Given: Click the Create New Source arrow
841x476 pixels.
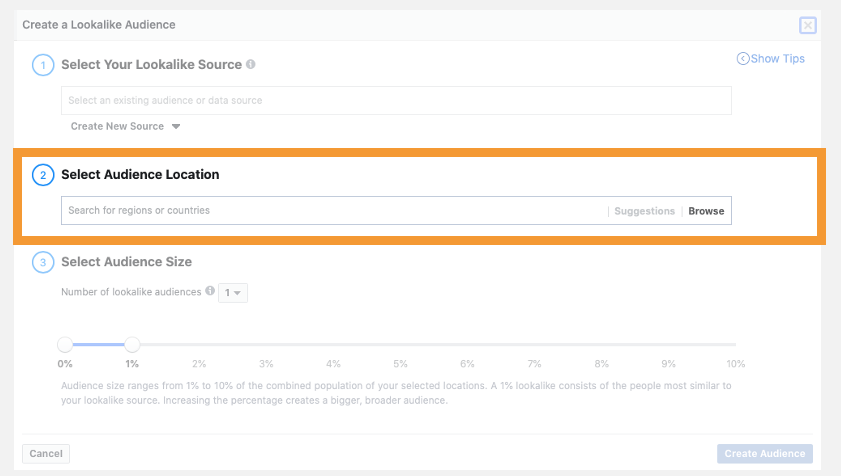Looking at the screenshot, I should 176,127.
